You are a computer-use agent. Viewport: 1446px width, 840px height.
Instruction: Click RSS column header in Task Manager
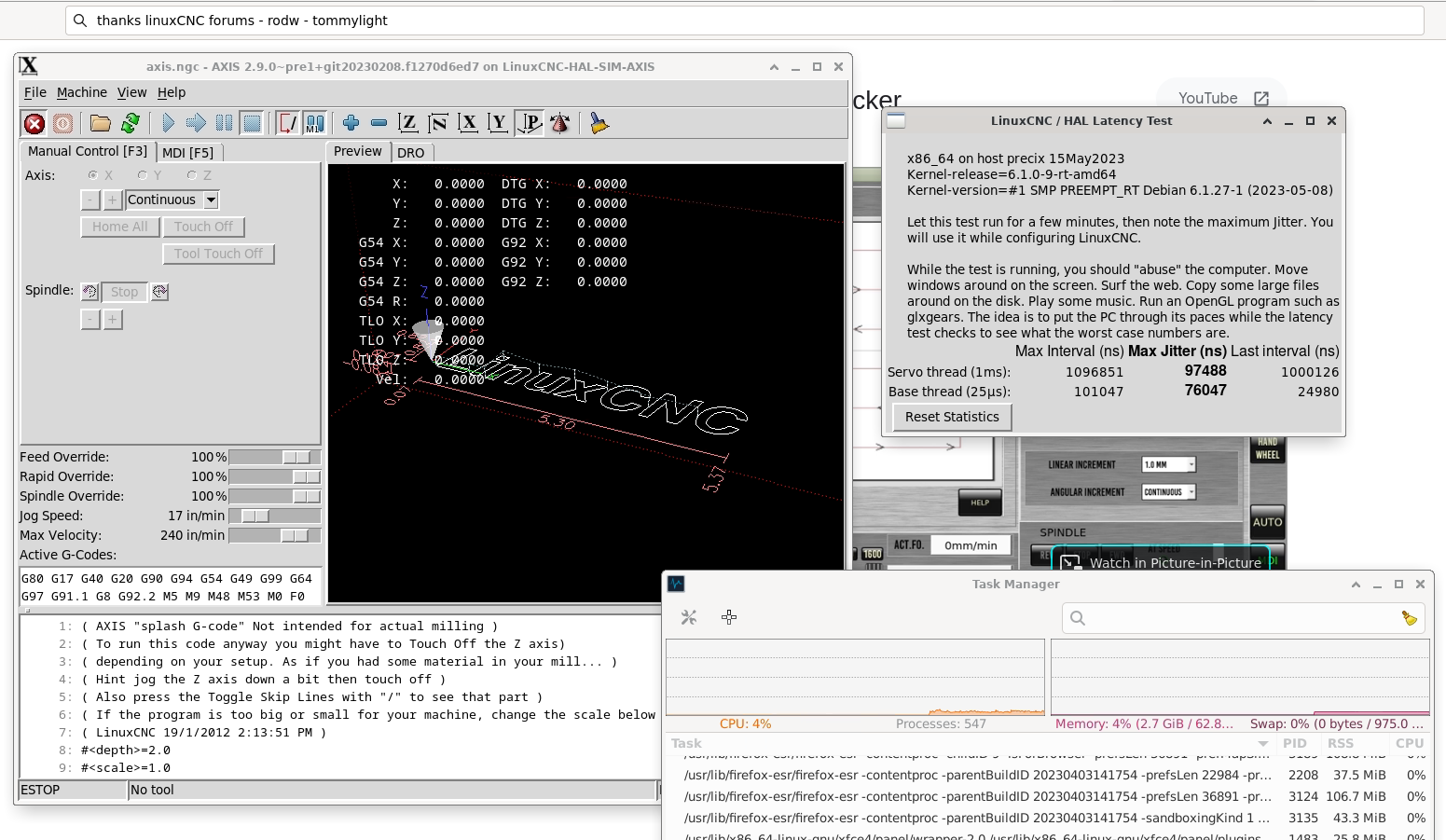pos(1341,743)
